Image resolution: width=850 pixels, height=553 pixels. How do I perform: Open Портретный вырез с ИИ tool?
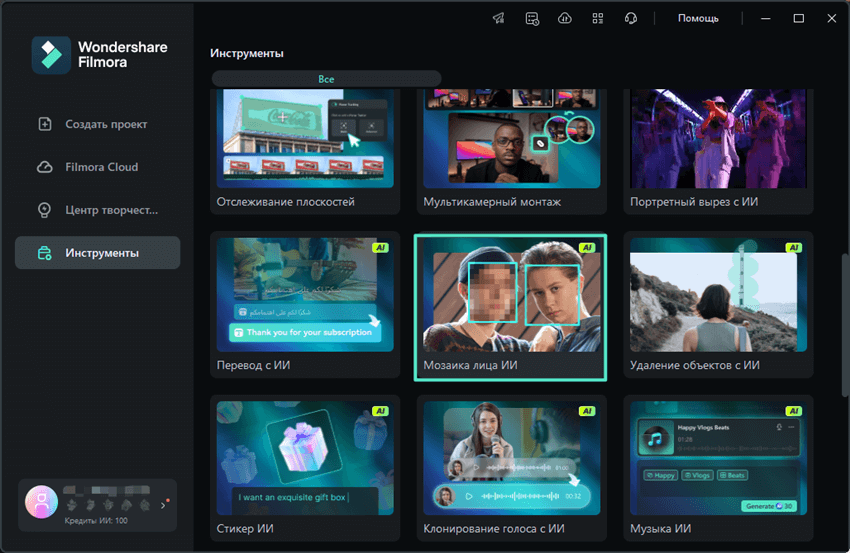718,151
